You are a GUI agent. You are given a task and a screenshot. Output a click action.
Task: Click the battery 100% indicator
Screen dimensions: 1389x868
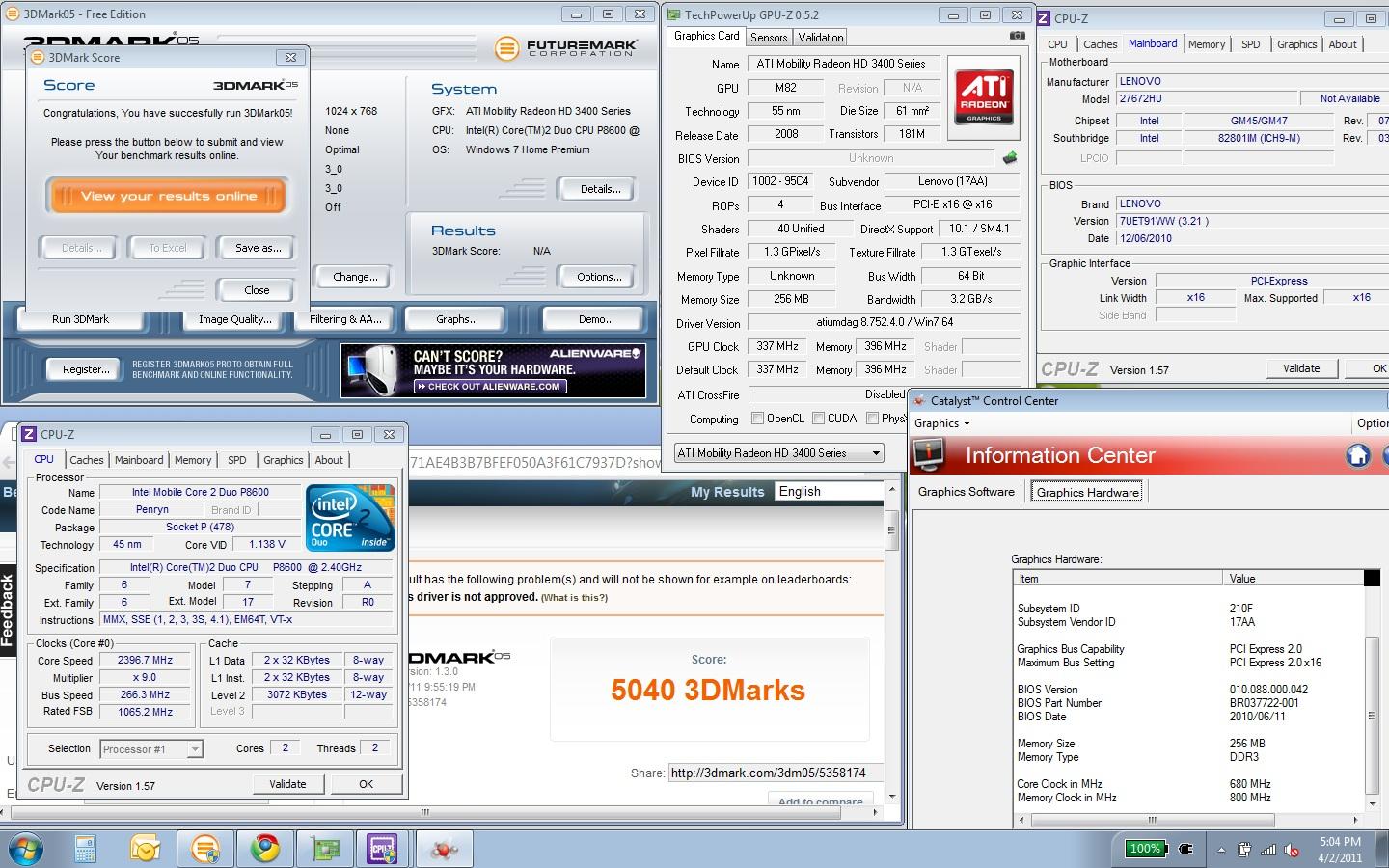[1146, 849]
